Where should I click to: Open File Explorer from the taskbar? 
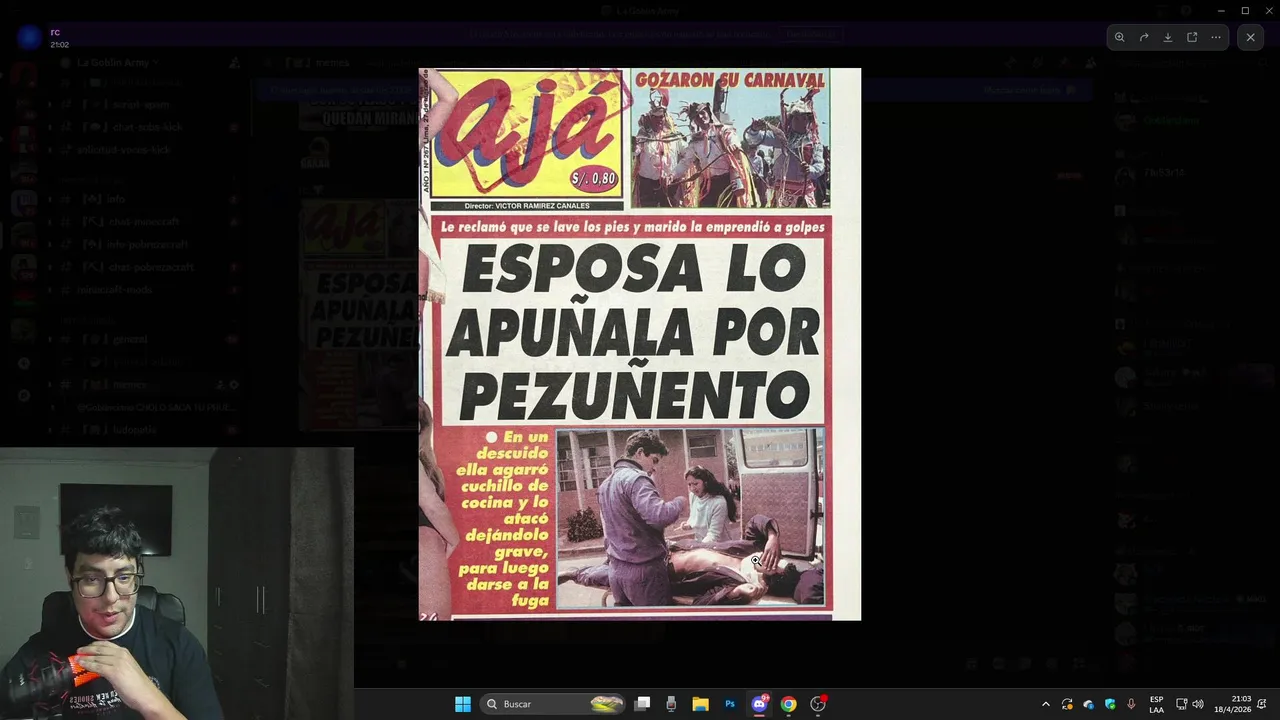click(700, 704)
